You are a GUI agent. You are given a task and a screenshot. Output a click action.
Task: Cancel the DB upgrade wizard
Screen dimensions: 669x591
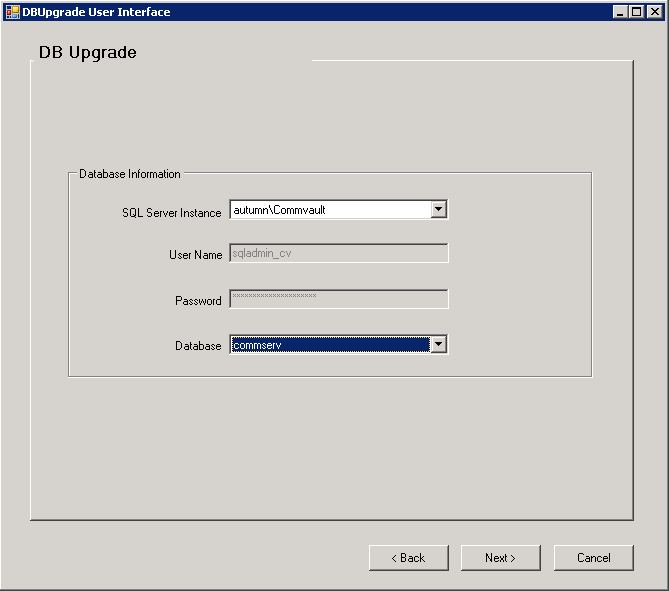point(594,558)
